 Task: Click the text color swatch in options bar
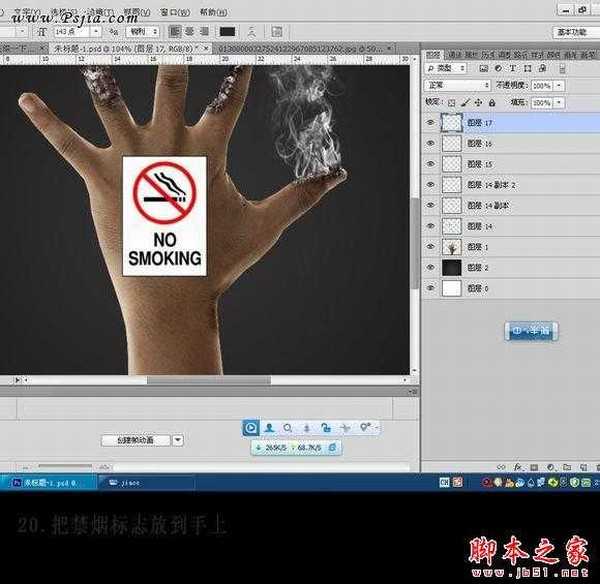(x=228, y=33)
